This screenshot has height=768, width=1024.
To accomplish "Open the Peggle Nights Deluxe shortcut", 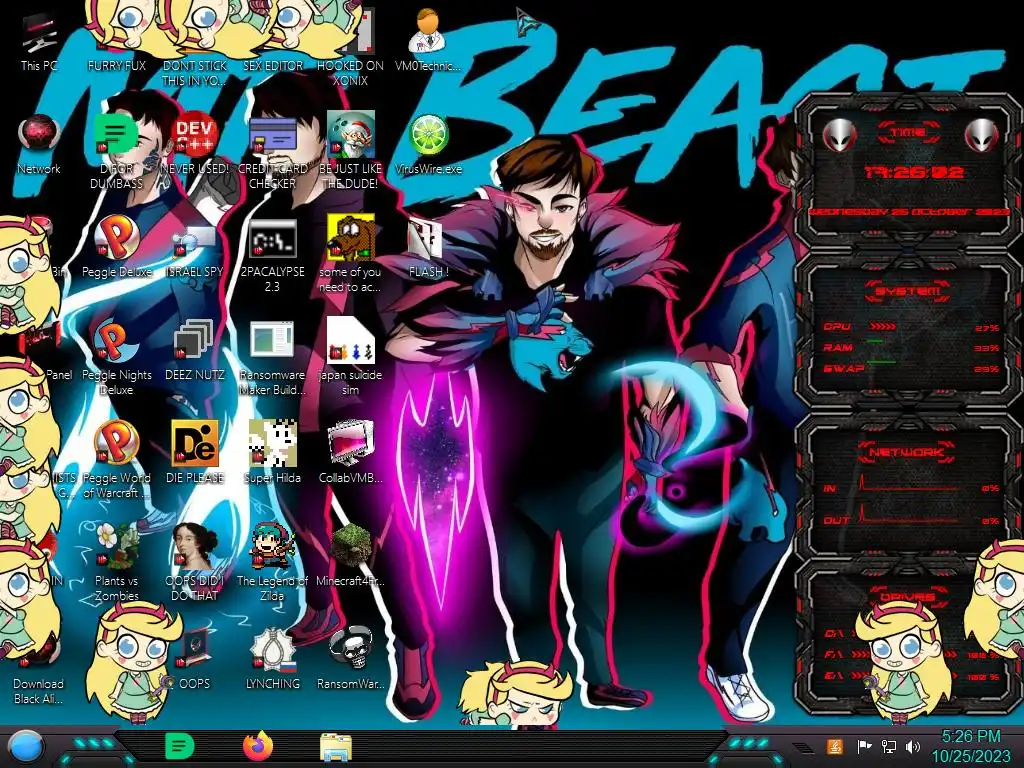I will [116, 357].
